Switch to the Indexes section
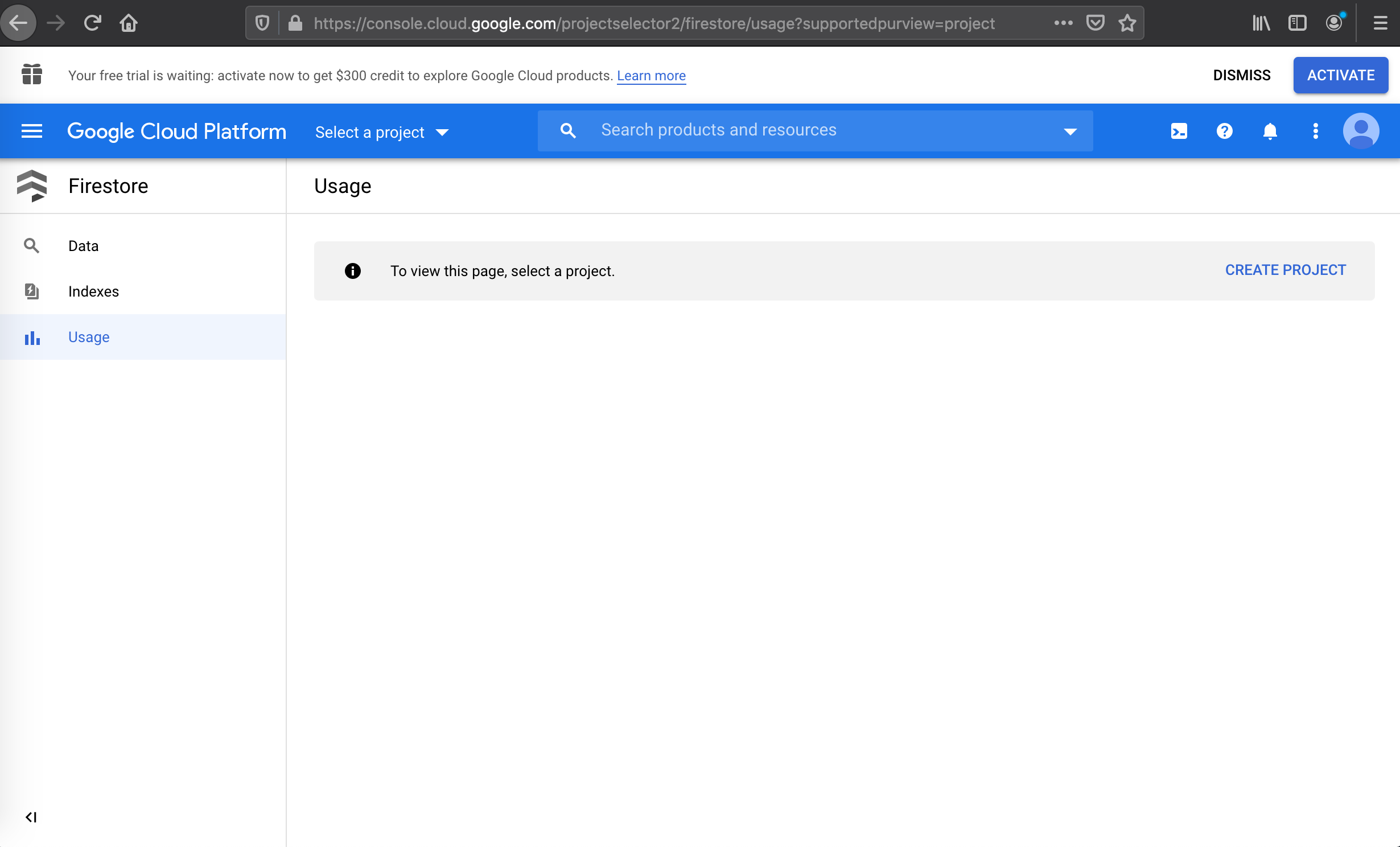1400x847 pixels. tap(93, 291)
